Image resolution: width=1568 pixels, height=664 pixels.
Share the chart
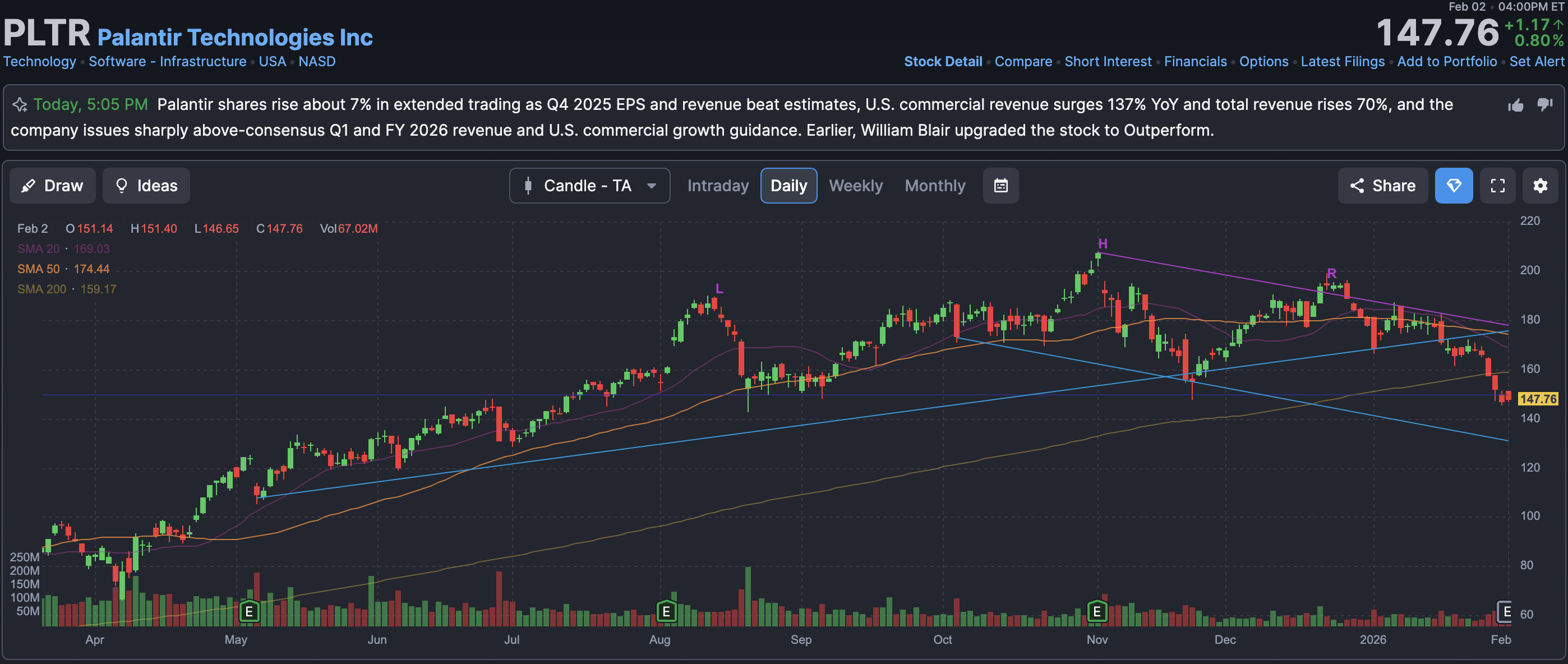1382,186
